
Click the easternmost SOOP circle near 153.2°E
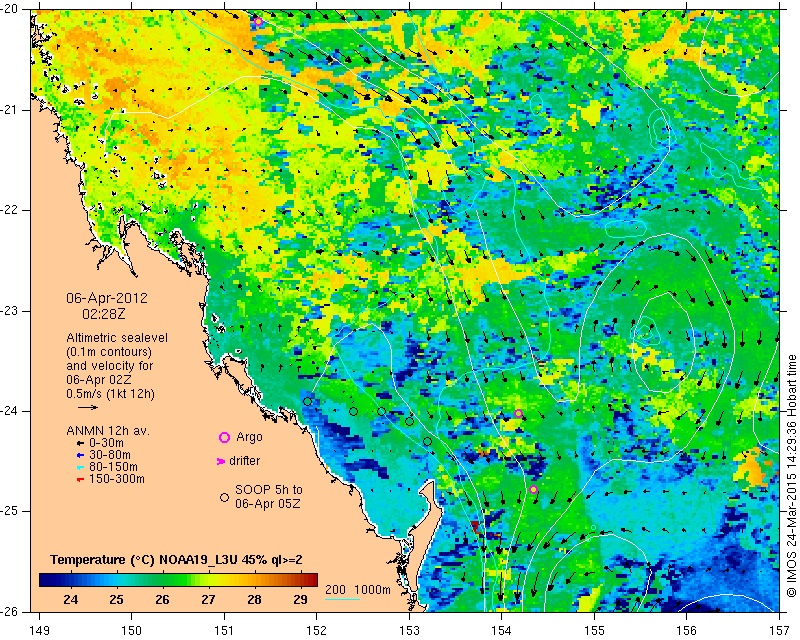coord(428,441)
